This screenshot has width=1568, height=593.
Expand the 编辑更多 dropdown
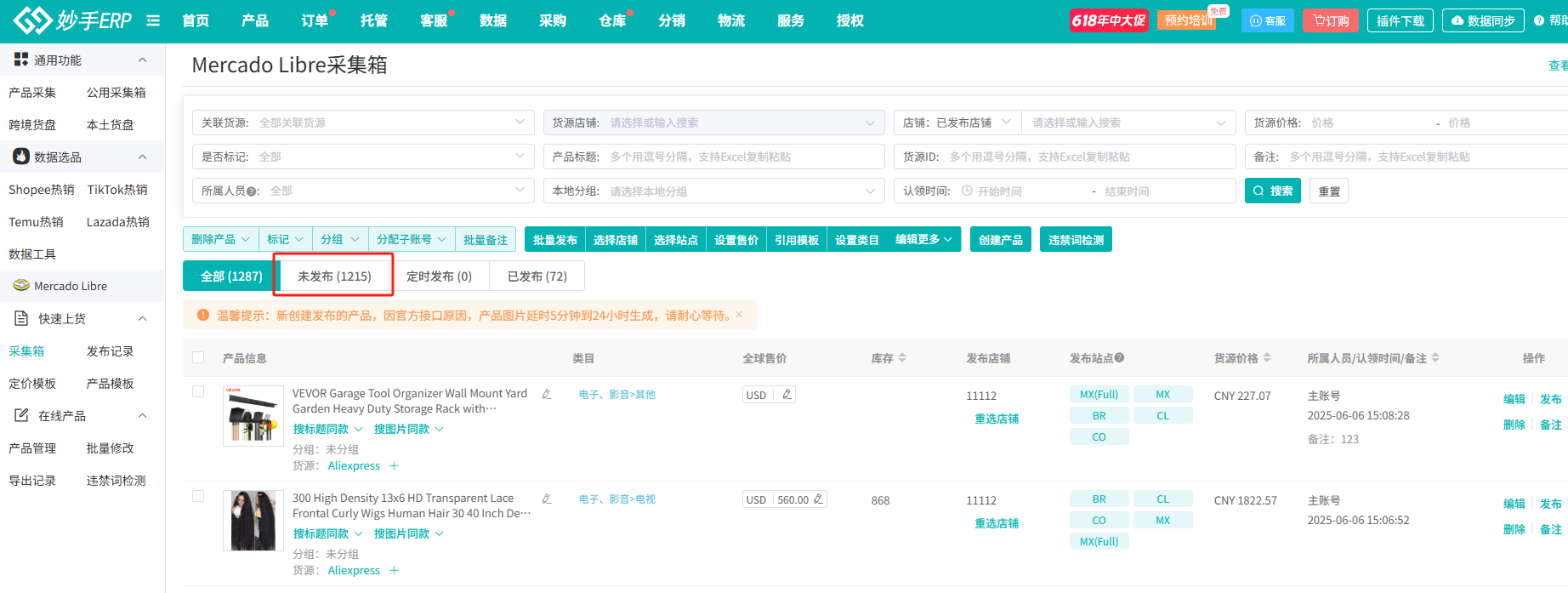tap(924, 240)
